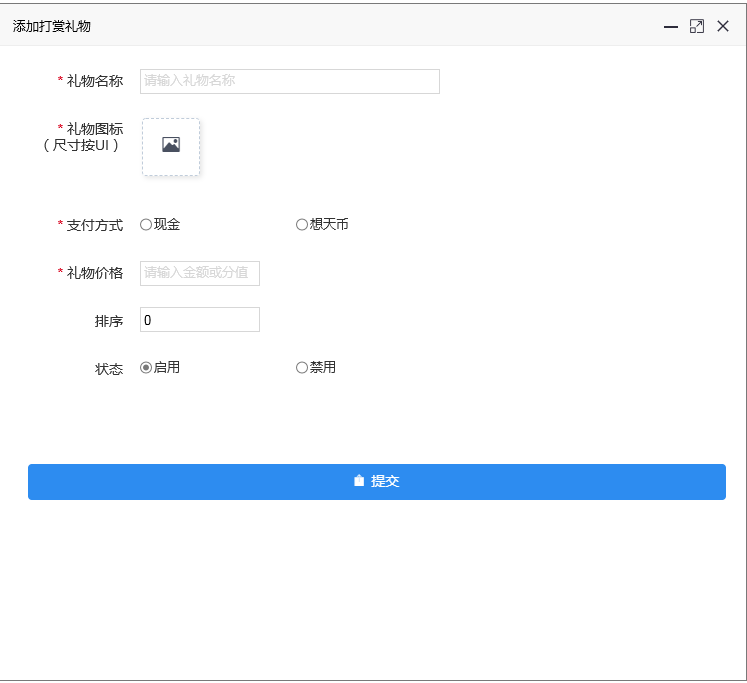Viewport: 747px width, 683px height.
Task: Set status to 禁用
Action: coord(302,368)
